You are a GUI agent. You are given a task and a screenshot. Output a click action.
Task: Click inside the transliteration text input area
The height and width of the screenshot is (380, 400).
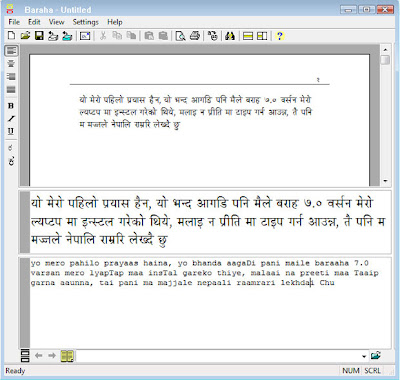[210, 303]
